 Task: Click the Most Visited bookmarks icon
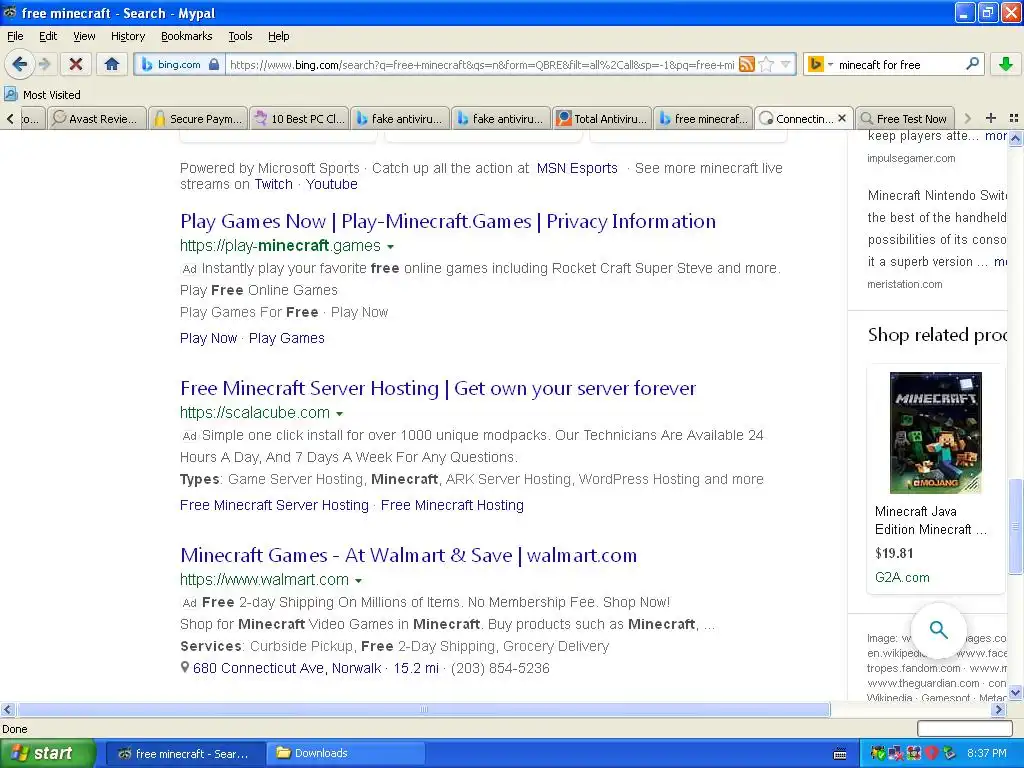tap(10, 95)
